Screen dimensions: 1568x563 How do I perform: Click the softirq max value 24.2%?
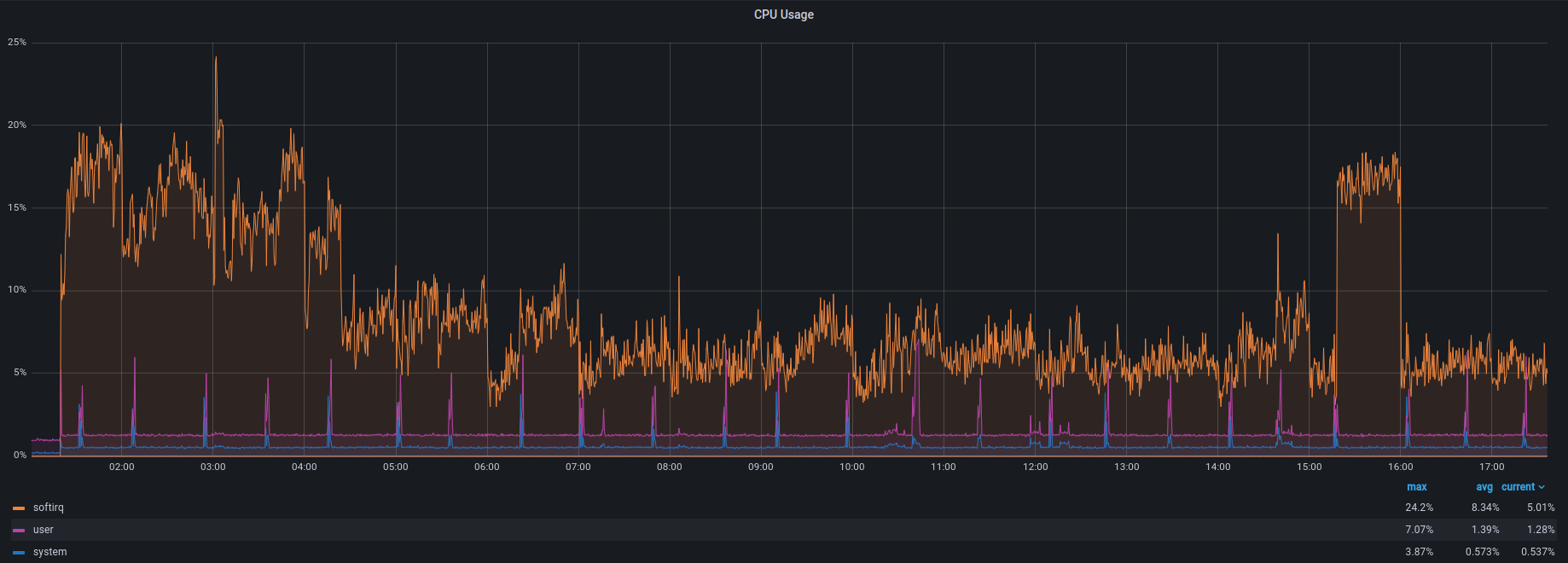tap(1419, 508)
